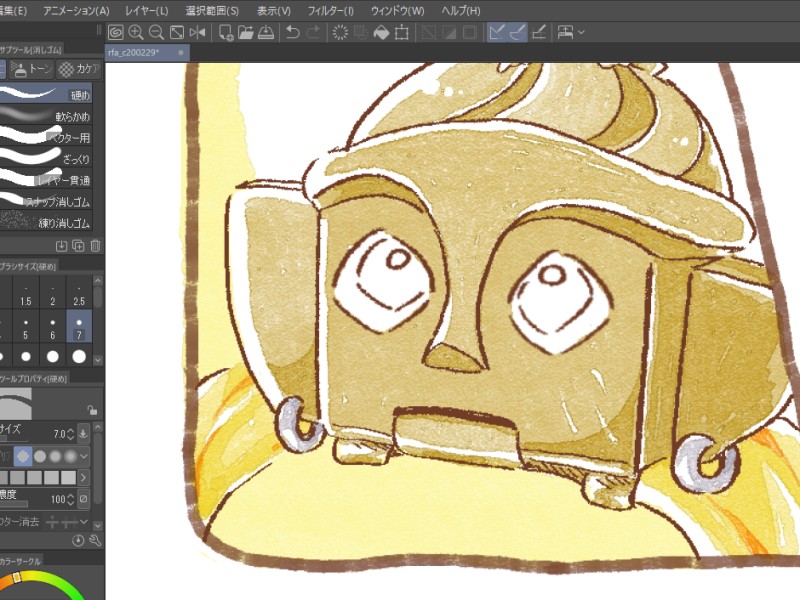Screen dimensions: 800x600
Task: Toggle the tool property lock icon
Action: pyautogui.click(x=92, y=410)
